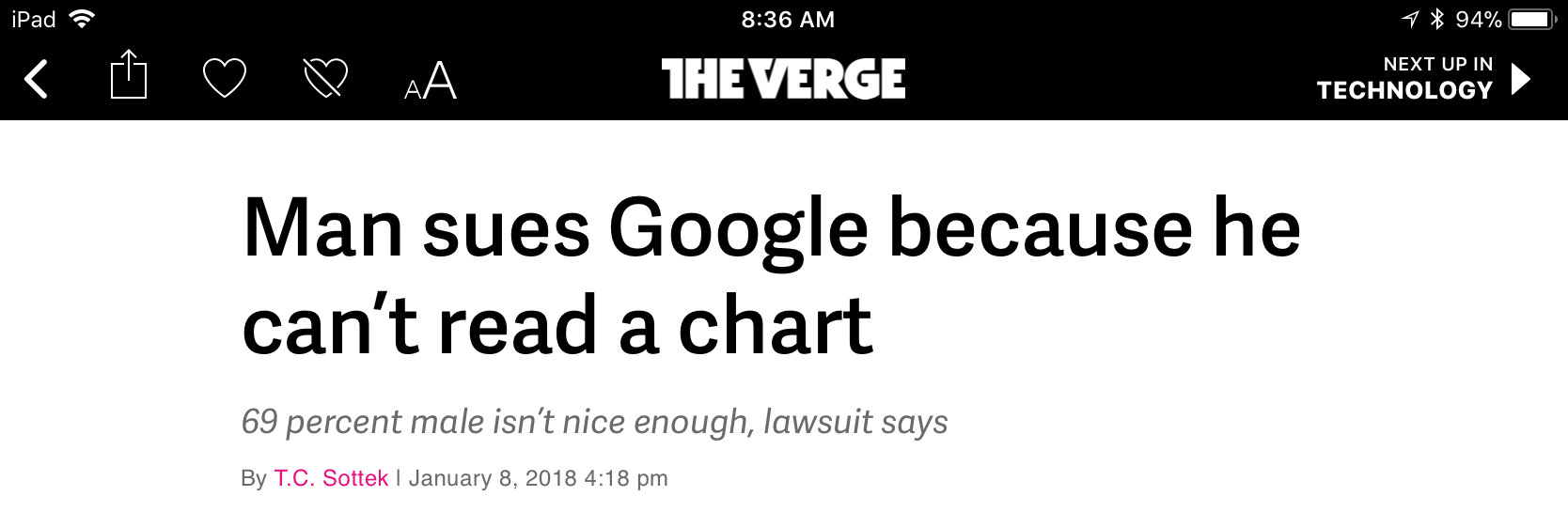Open the share sheet icon
This screenshot has width=1568, height=512.
coord(129,75)
